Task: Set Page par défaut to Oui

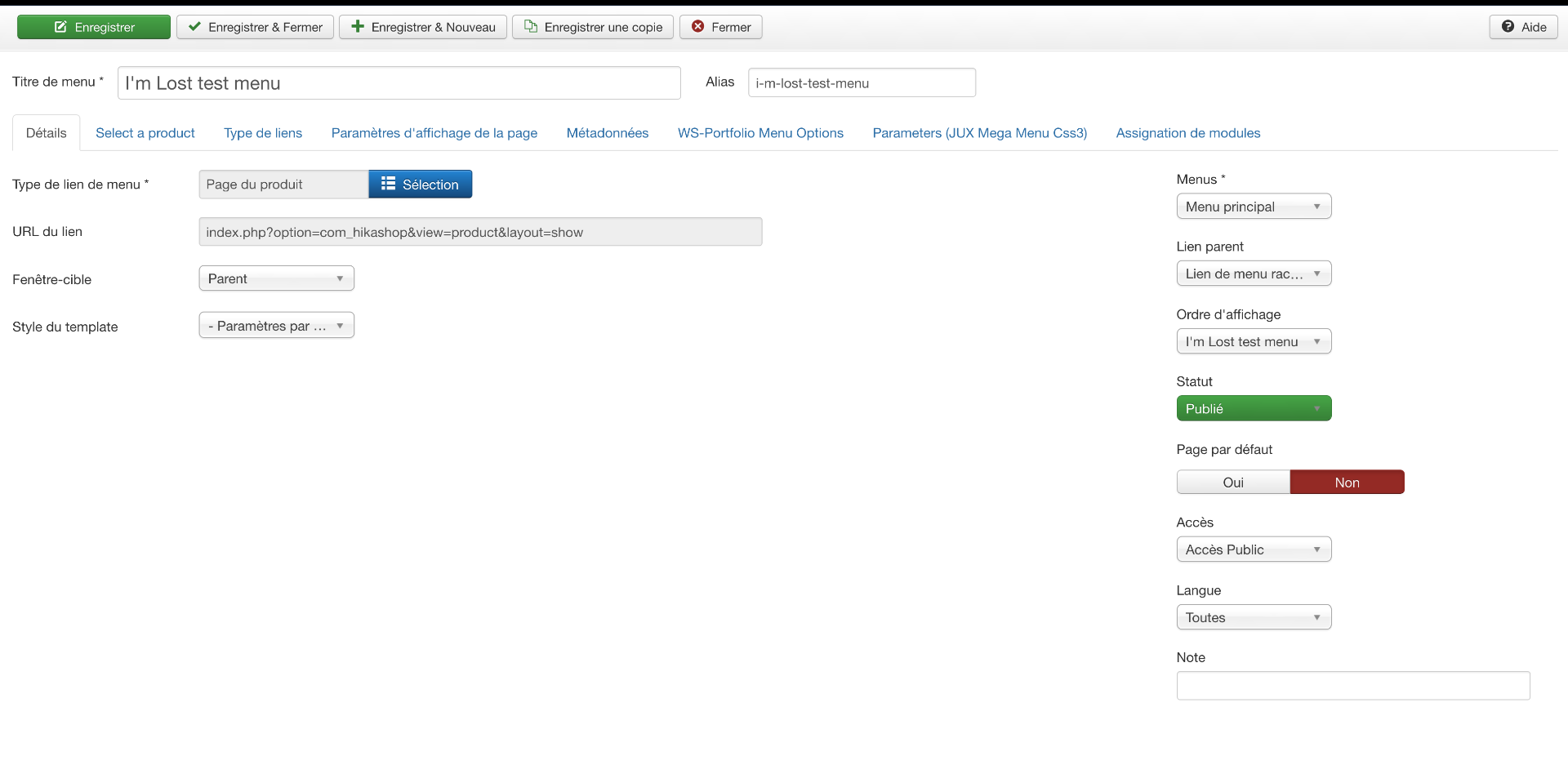Action: tap(1233, 483)
